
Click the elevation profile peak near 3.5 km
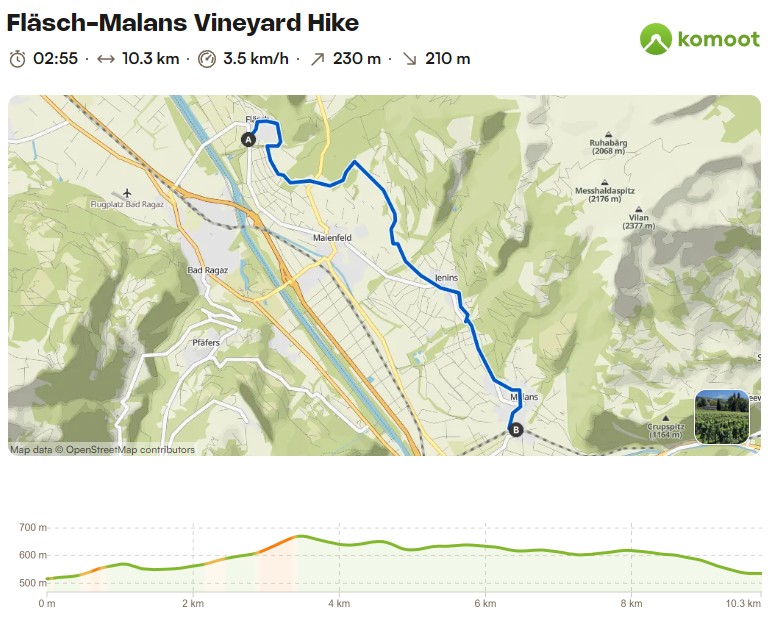[x=301, y=536]
